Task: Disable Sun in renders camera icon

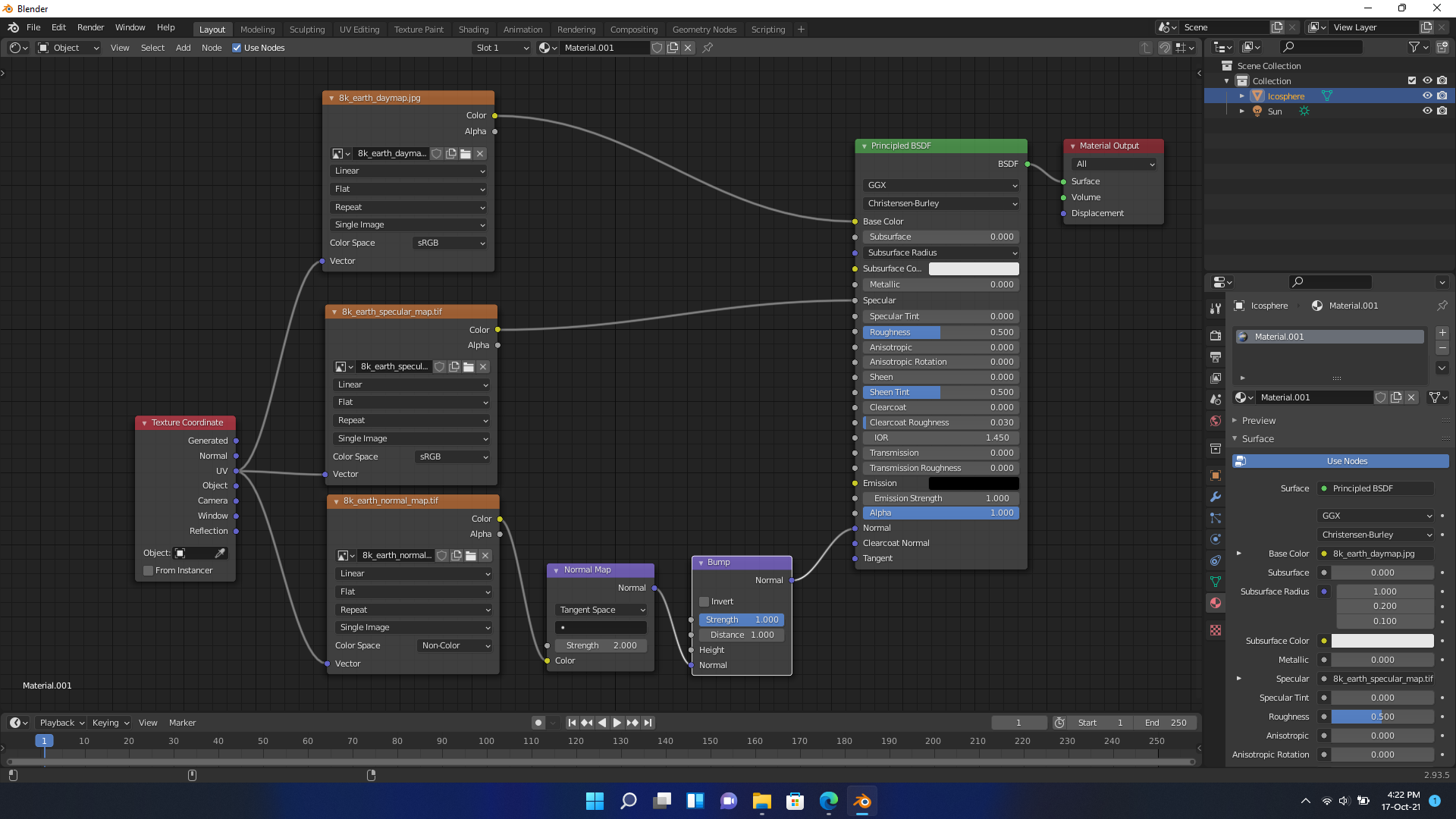Action: tap(1442, 111)
